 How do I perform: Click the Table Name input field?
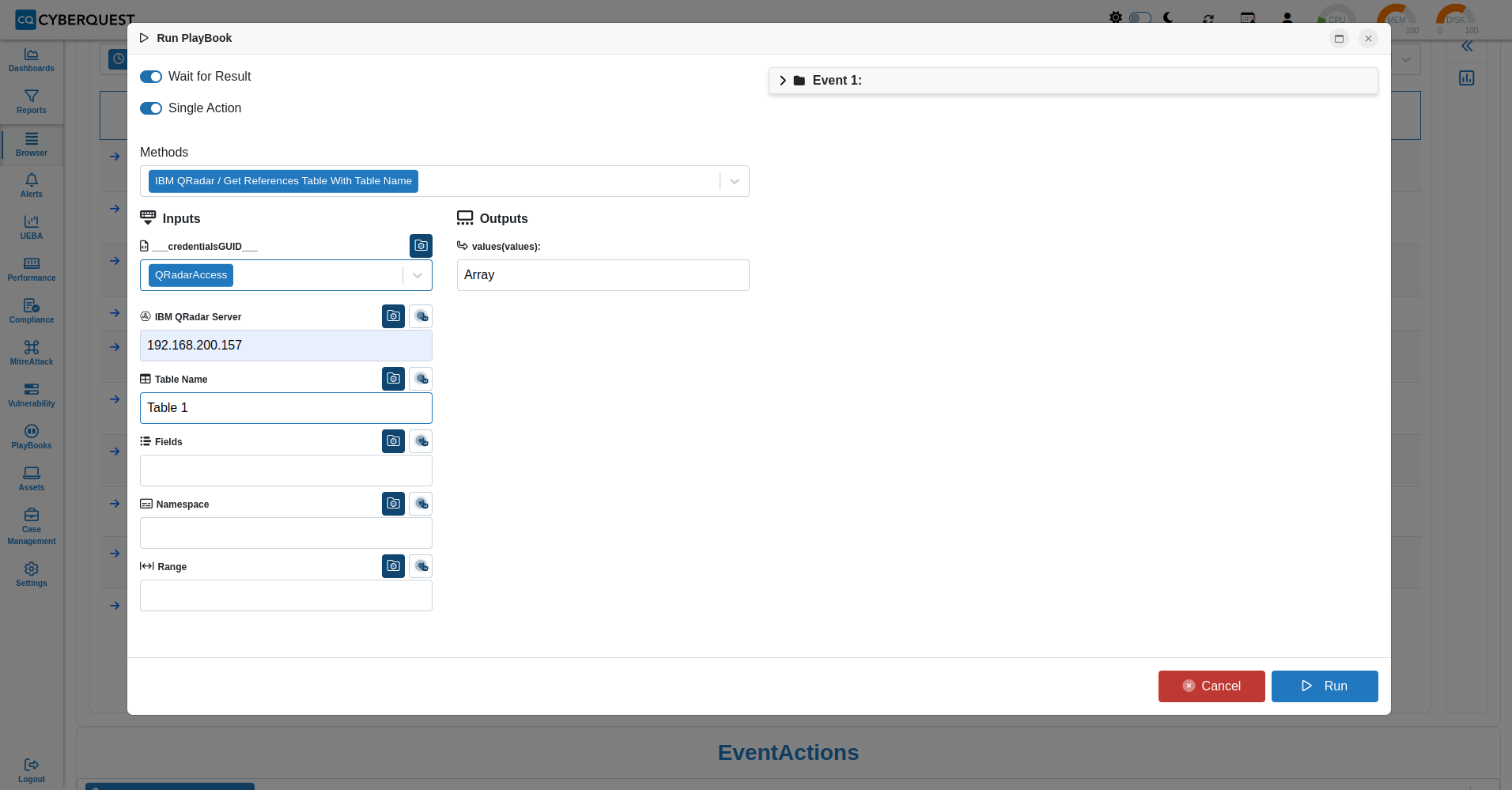point(286,408)
